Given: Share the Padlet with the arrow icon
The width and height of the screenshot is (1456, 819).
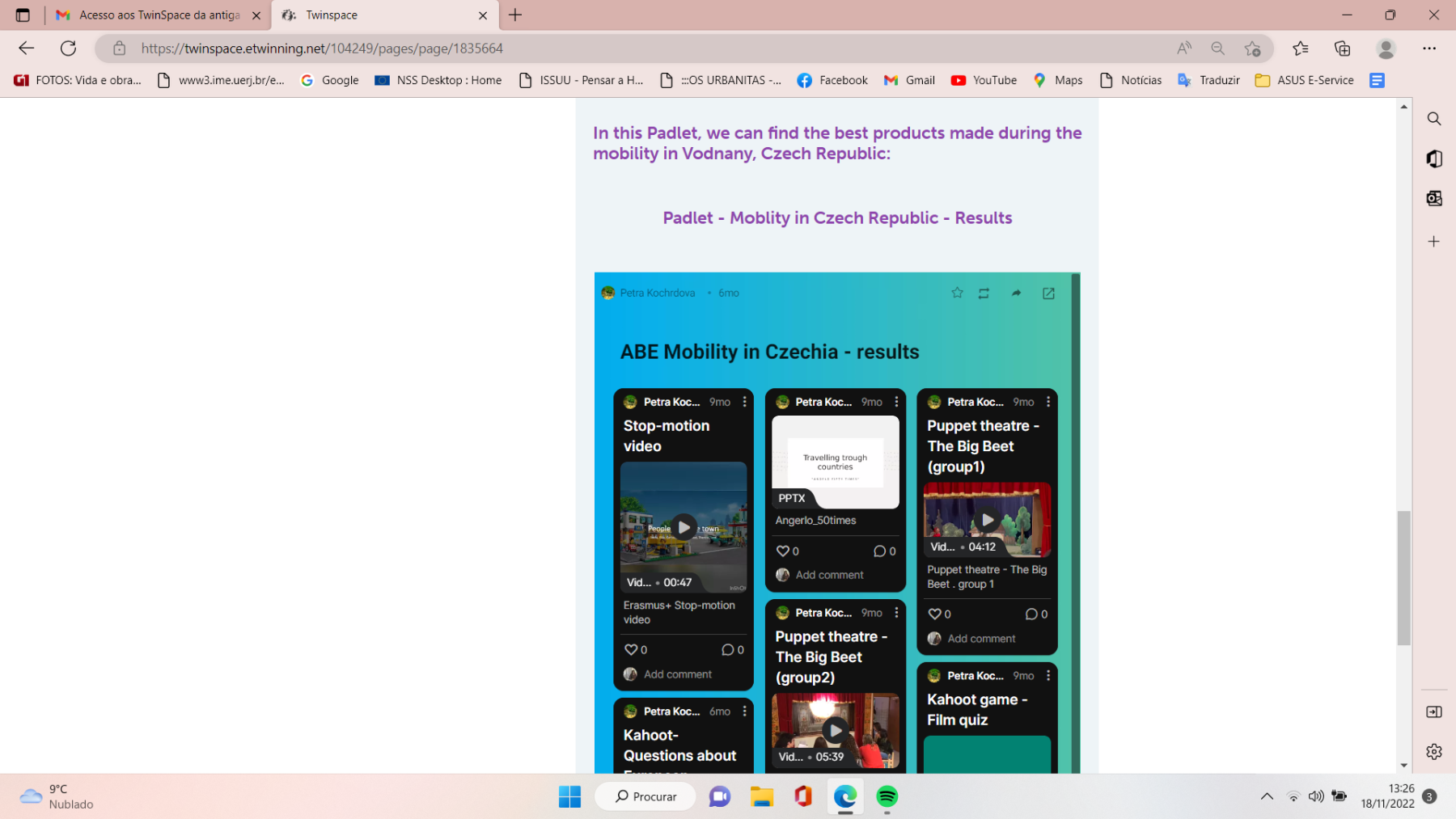Looking at the screenshot, I should (1016, 293).
